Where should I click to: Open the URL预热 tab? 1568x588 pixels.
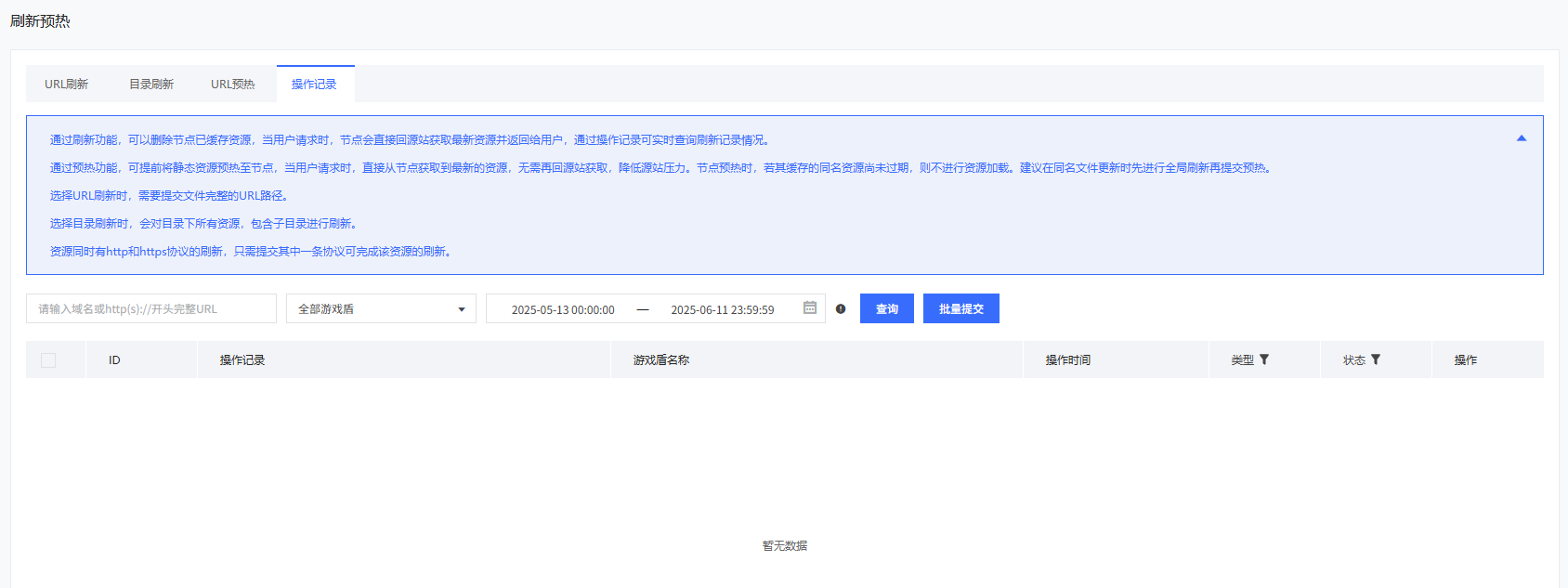pos(232,85)
